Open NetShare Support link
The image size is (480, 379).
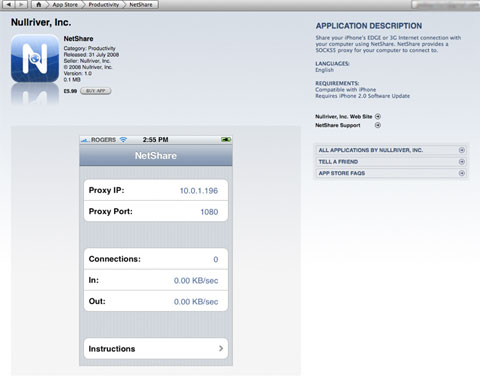[x=338, y=125]
